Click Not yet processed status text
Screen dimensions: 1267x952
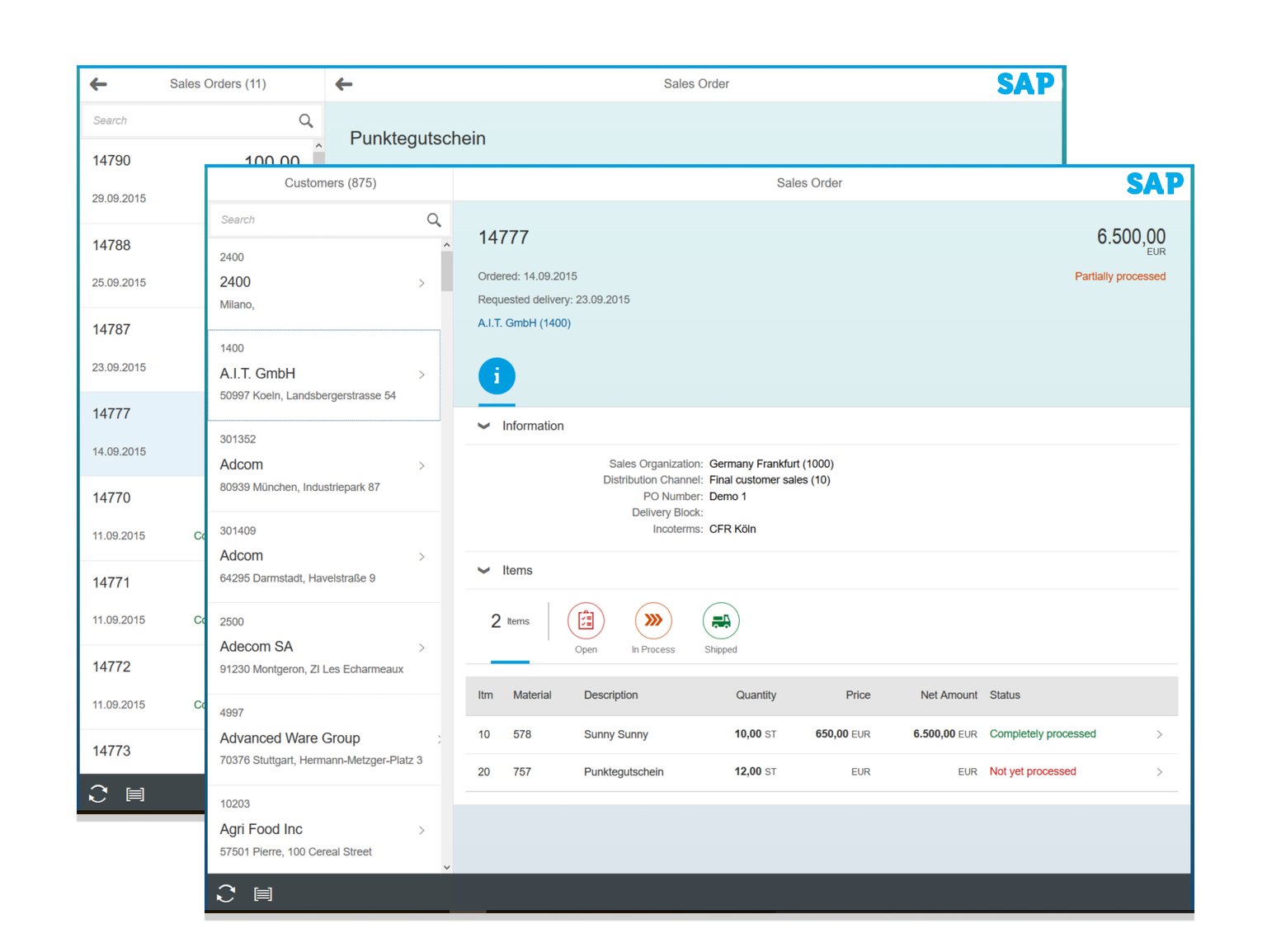pos(1033,772)
